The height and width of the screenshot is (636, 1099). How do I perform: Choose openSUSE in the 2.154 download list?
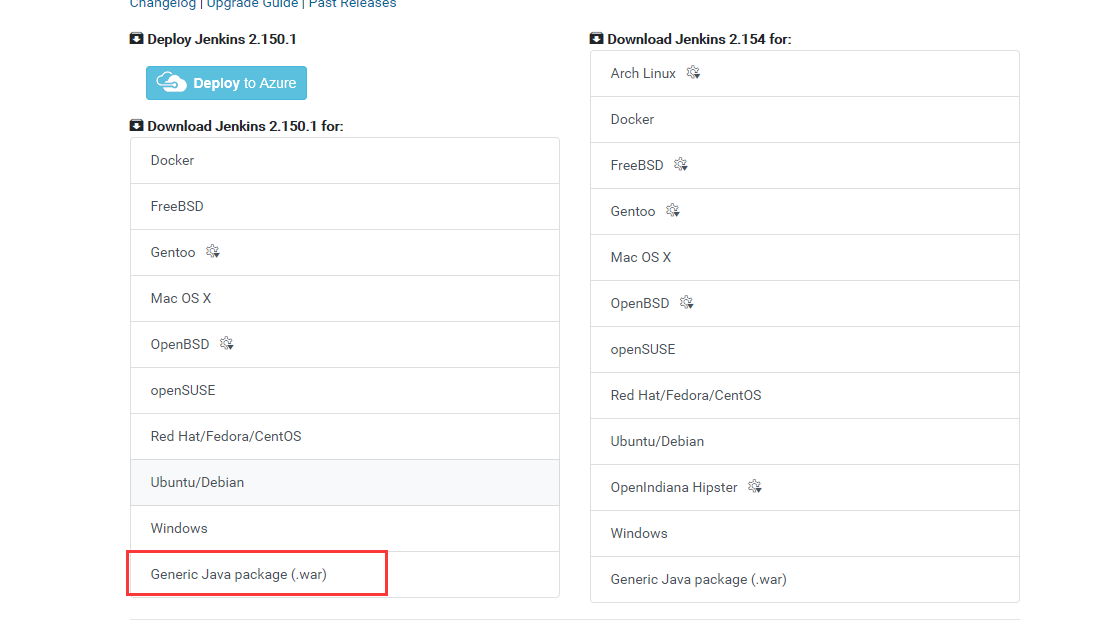click(643, 349)
